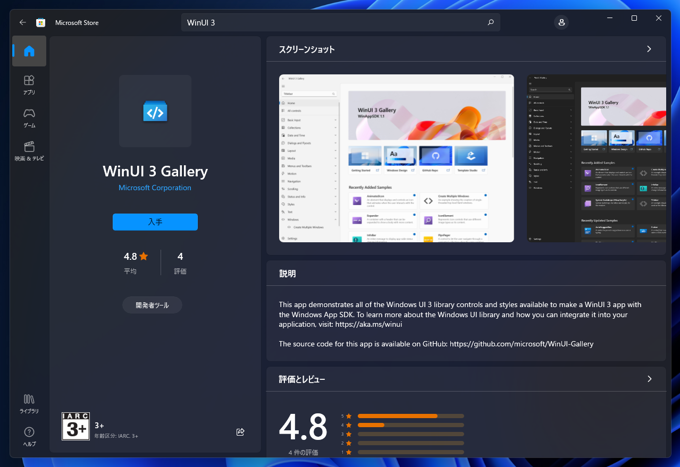The height and width of the screenshot is (467, 680).
Task: Click the 入手 (Get) button
Action: pos(155,222)
